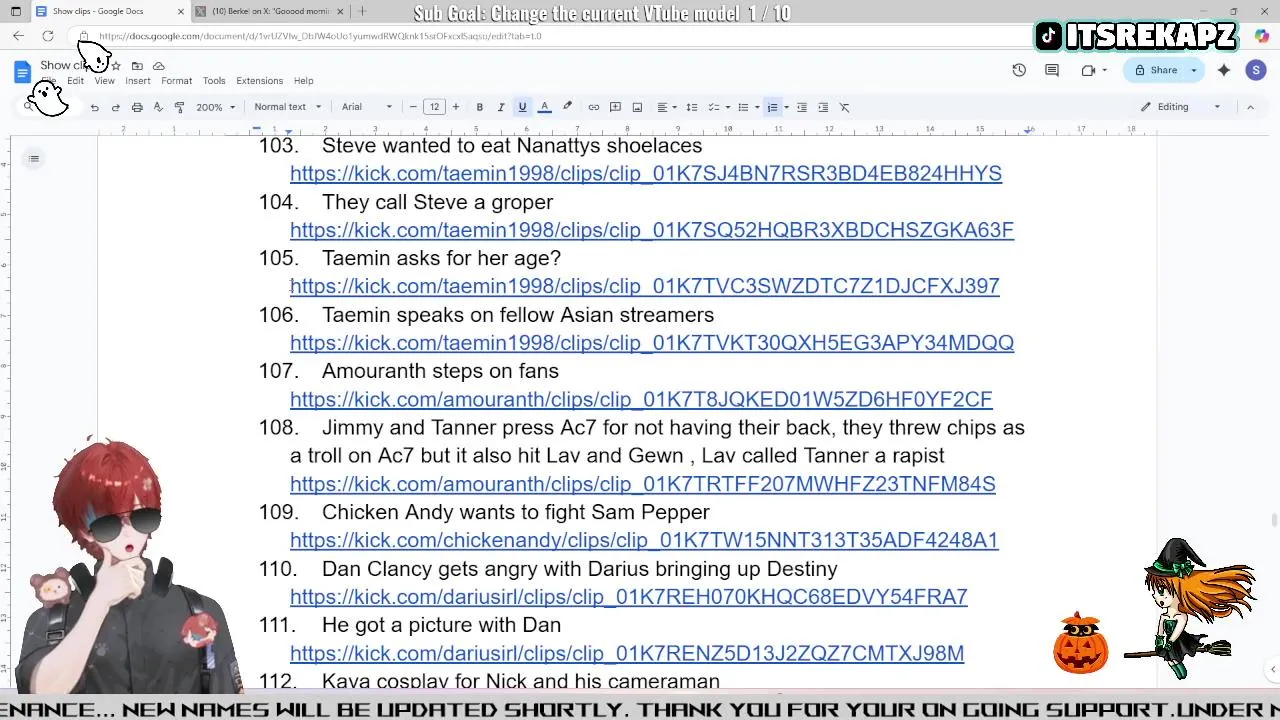Switch to the Berkel on X browser tab

coord(270,11)
